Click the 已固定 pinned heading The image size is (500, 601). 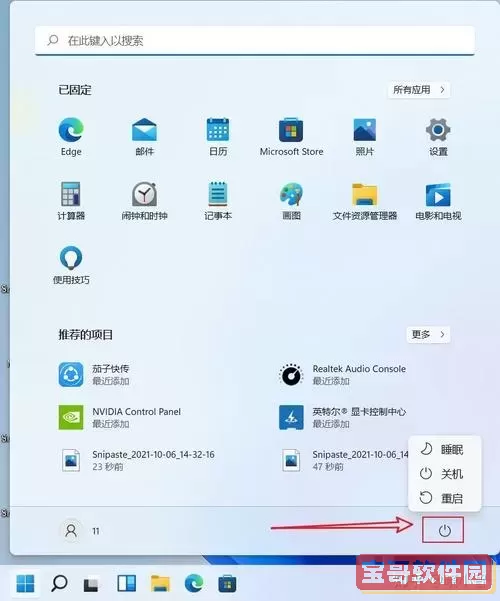tap(75, 90)
